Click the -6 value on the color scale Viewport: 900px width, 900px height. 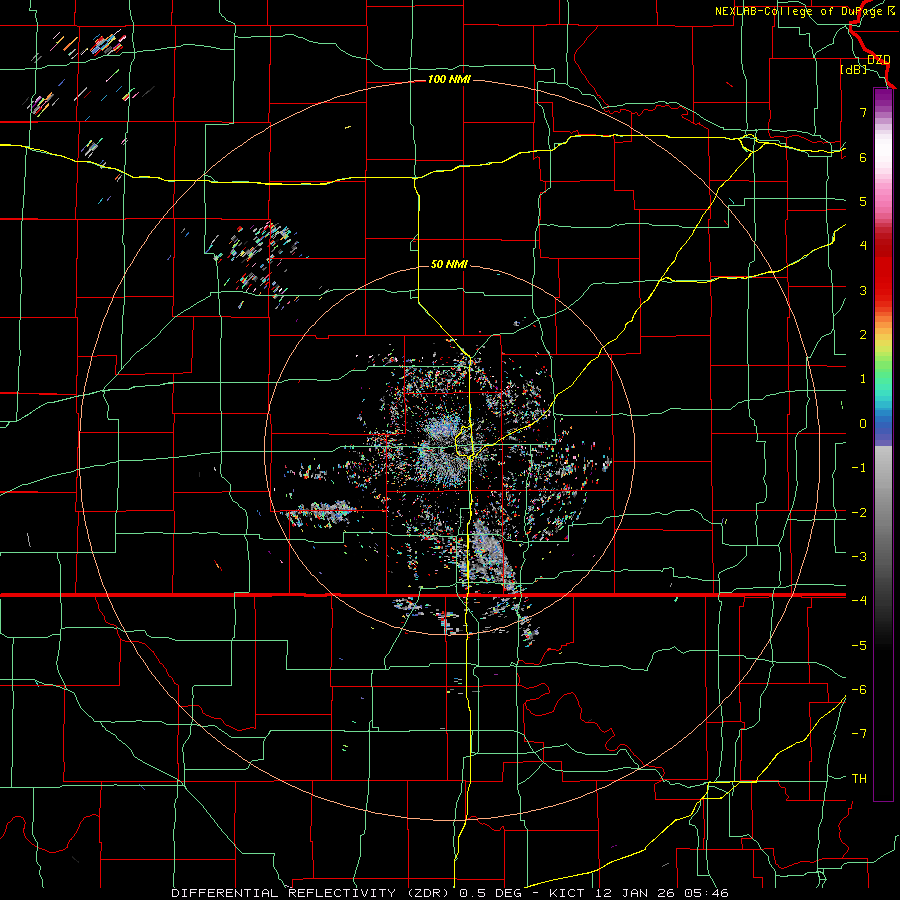[x=859, y=689]
